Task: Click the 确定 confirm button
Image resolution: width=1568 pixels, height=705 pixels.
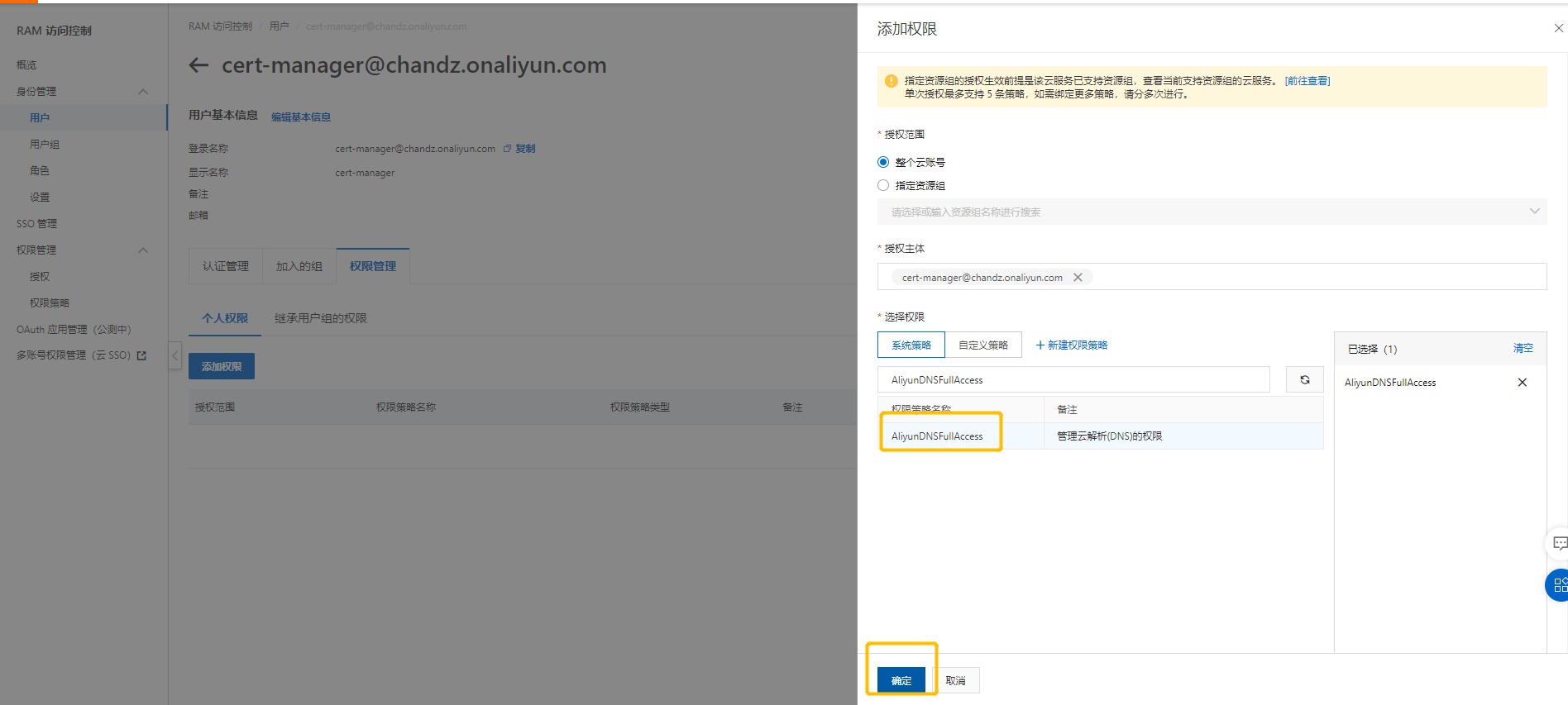Action: click(x=901, y=680)
